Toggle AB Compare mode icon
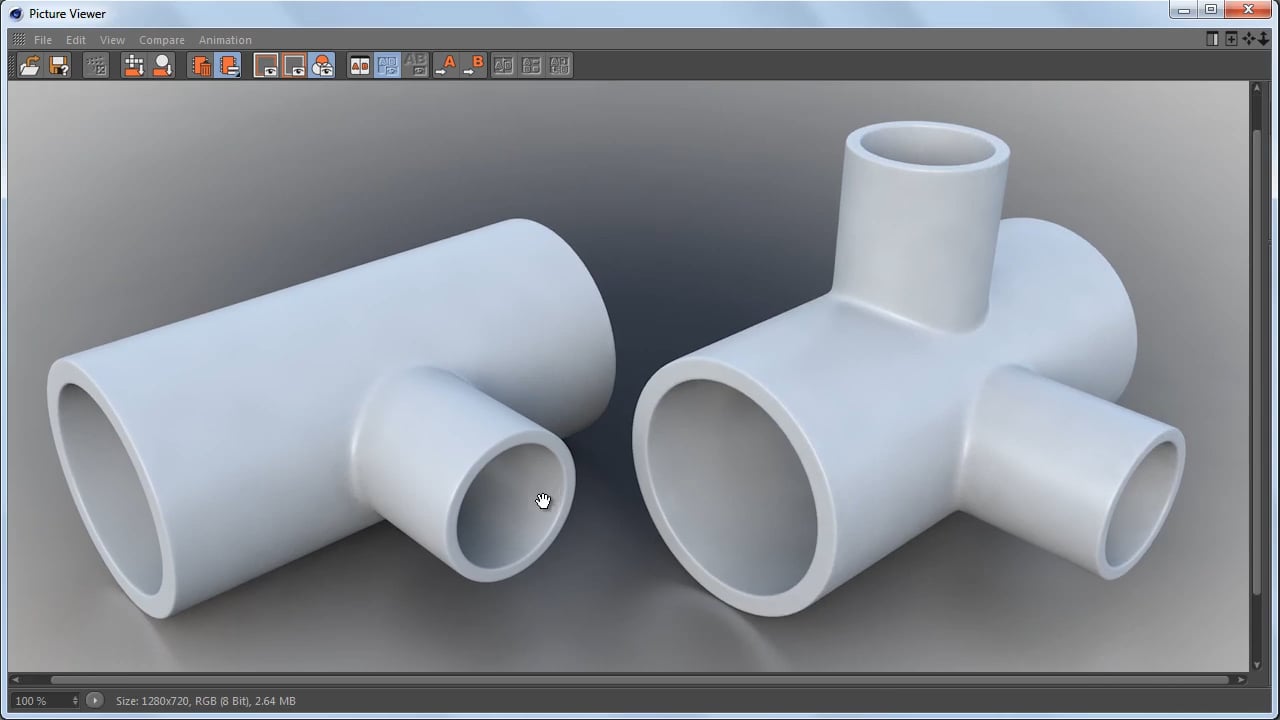 359,66
